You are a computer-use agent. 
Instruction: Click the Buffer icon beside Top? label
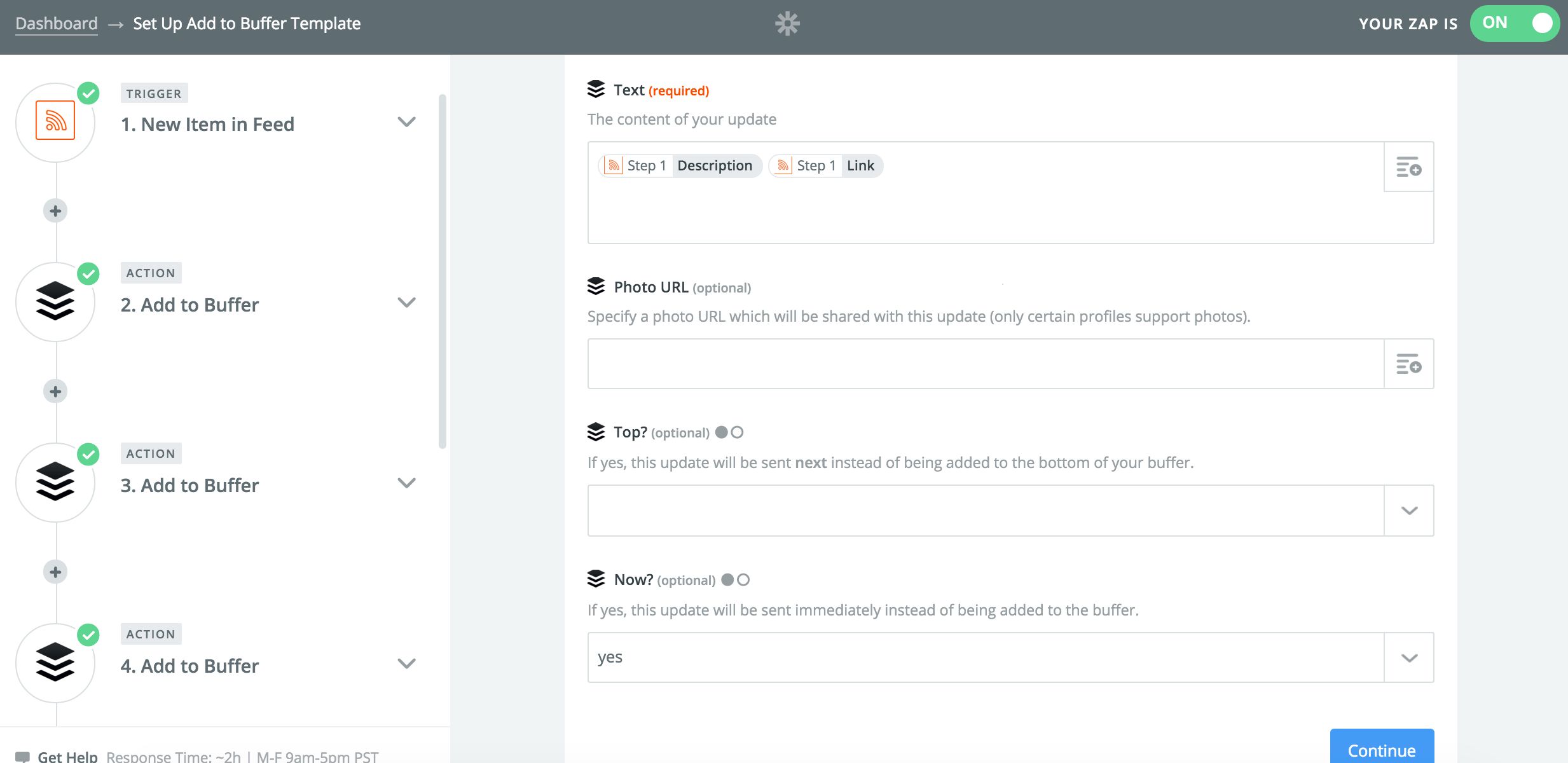[596, 432]
